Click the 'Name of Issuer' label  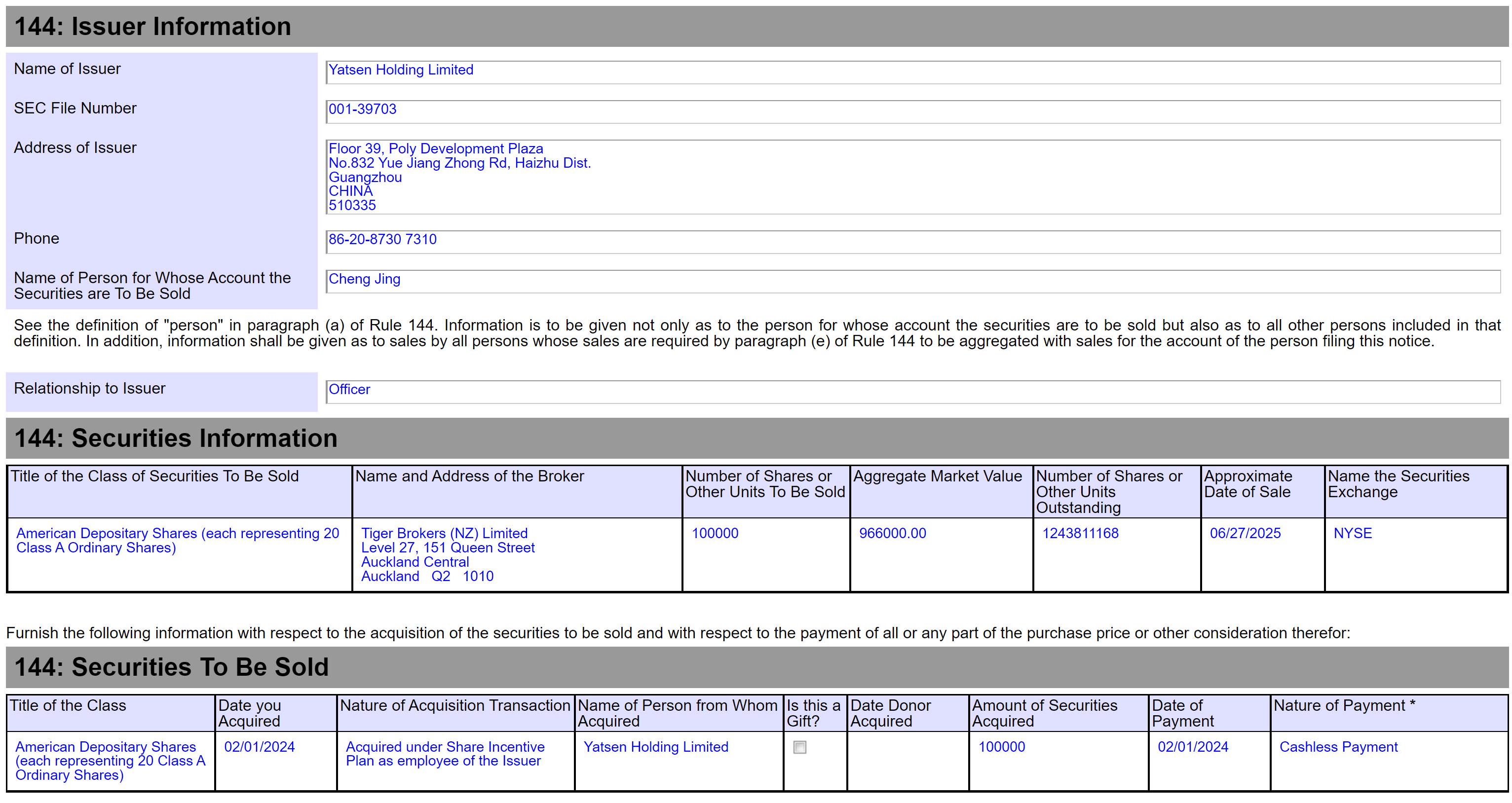[67, 69]
